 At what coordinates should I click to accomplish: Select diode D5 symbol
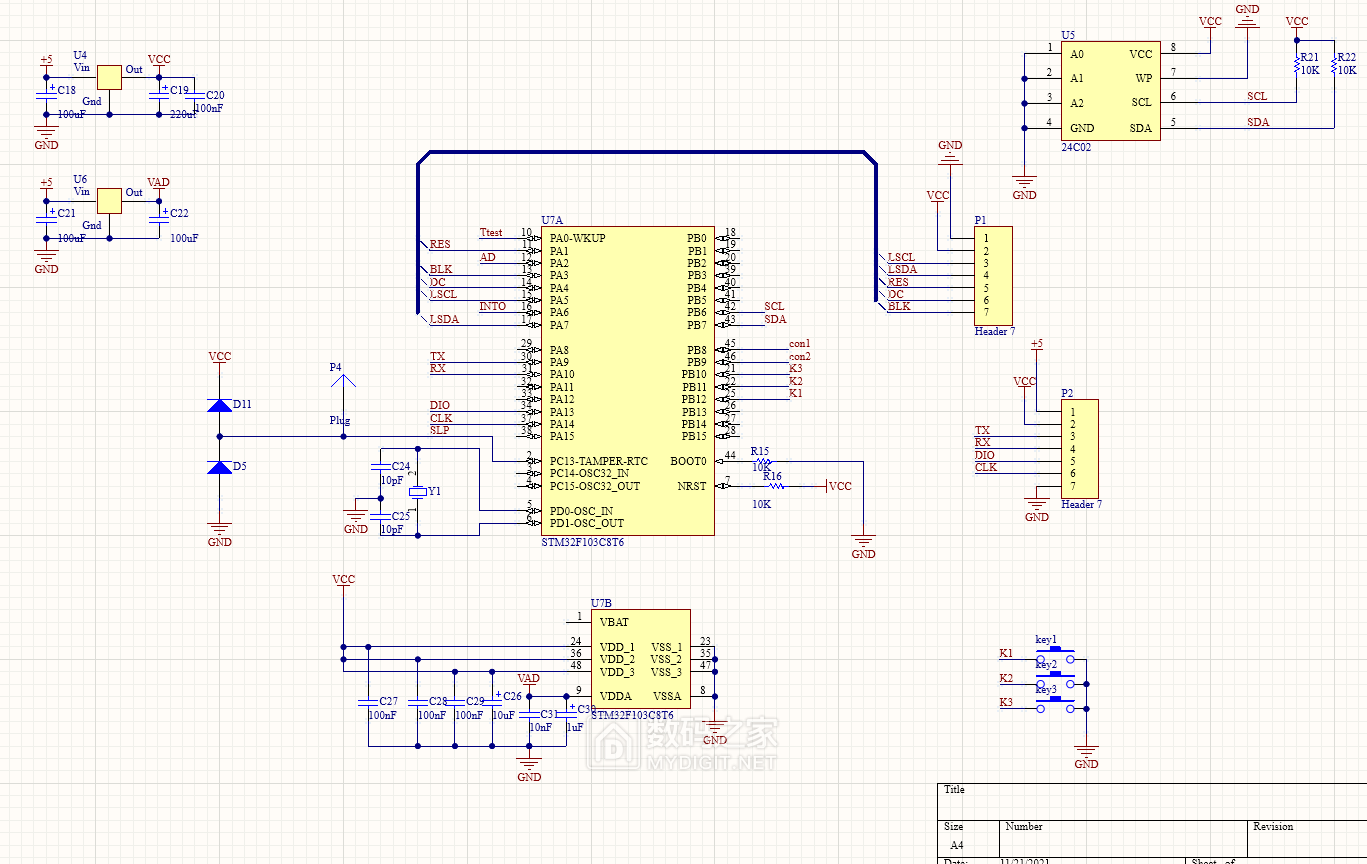pyautogui.click(x=219, y=468)
